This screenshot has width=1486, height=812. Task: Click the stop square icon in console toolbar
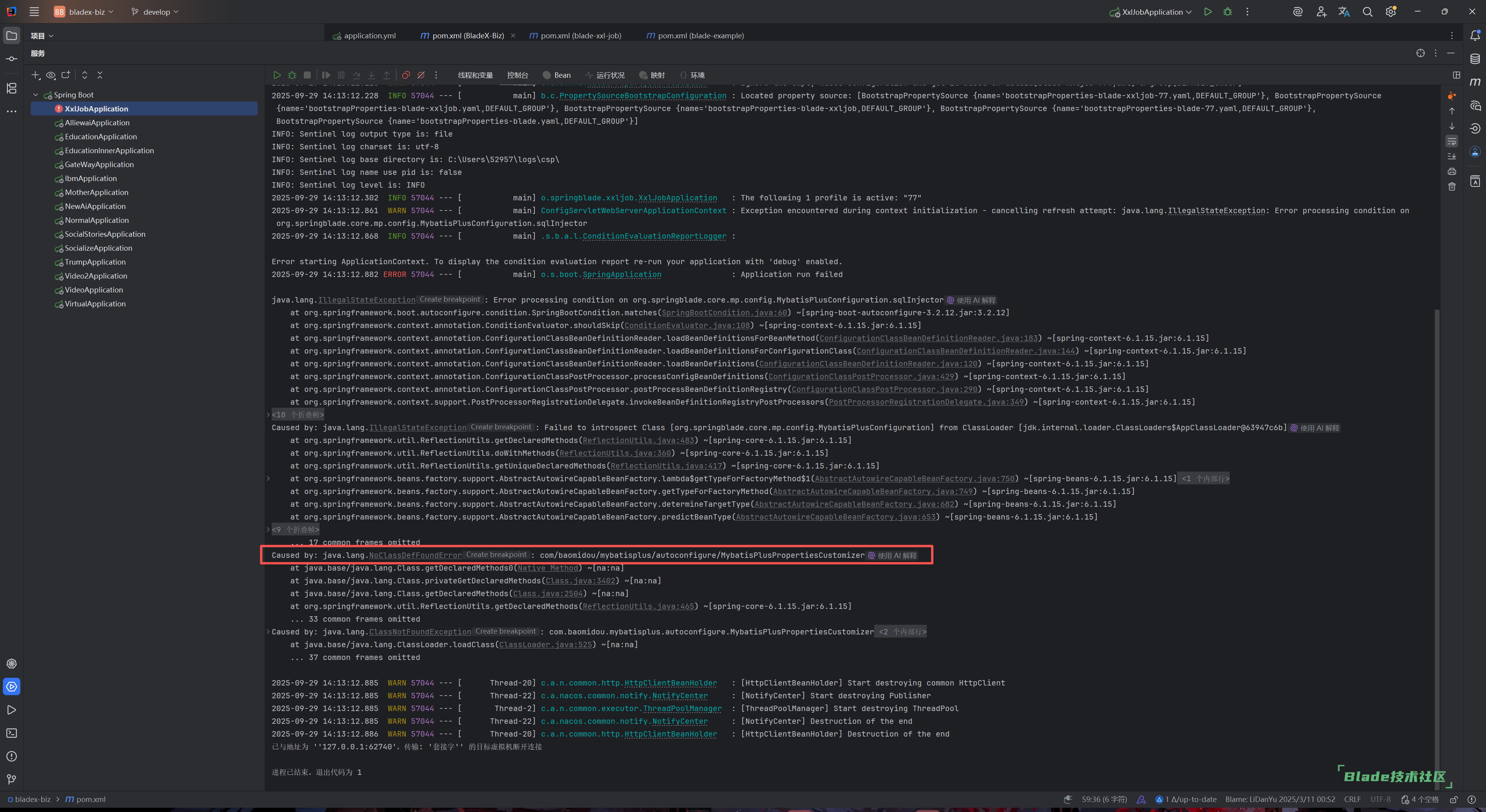pos(308,75)
